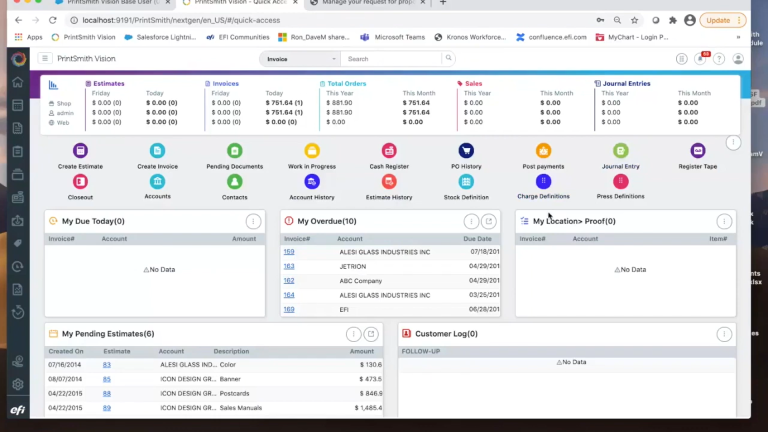The image size is (768, 432).
Task: Open Post payments icon
Action: 543,151
